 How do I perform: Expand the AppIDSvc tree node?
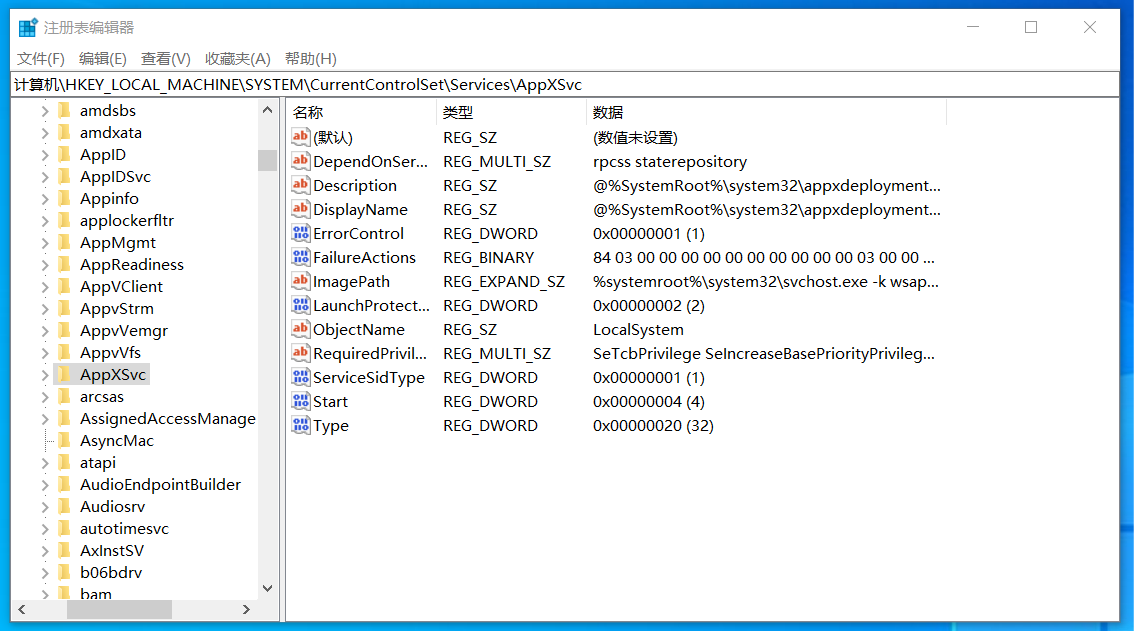click(x=45, y=177)
